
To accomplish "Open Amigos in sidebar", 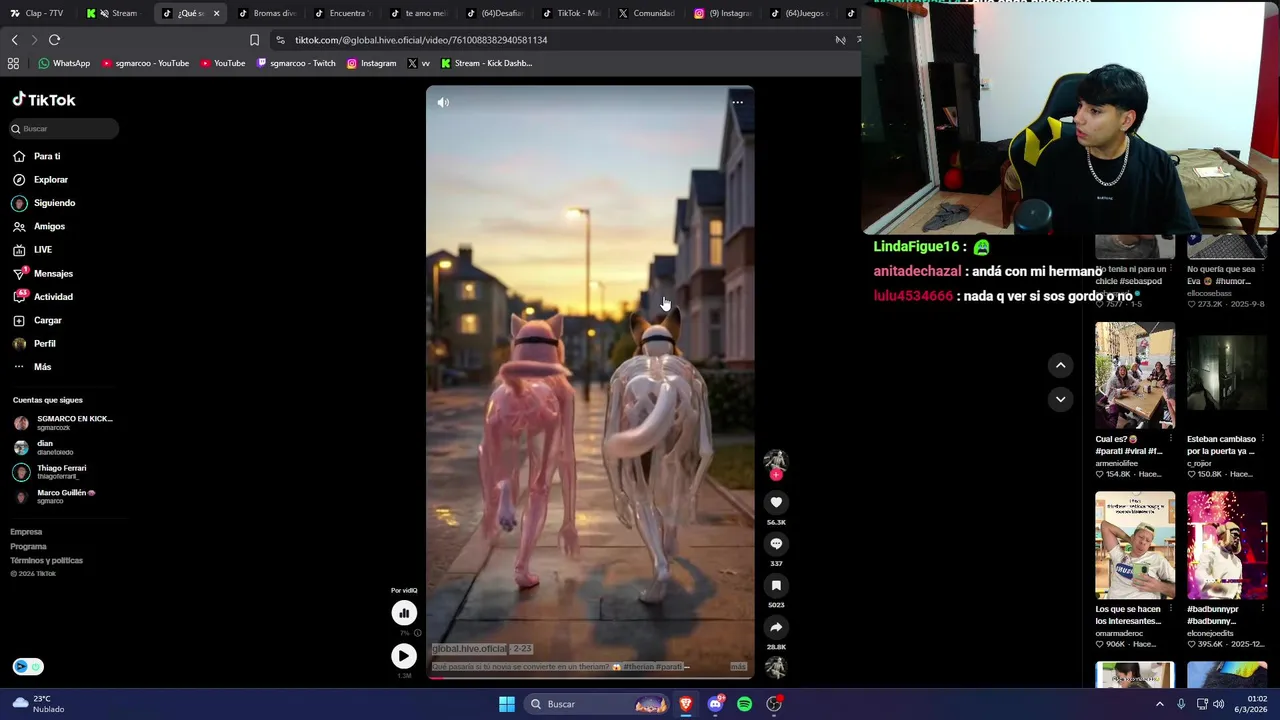I will tap(49, 227).
